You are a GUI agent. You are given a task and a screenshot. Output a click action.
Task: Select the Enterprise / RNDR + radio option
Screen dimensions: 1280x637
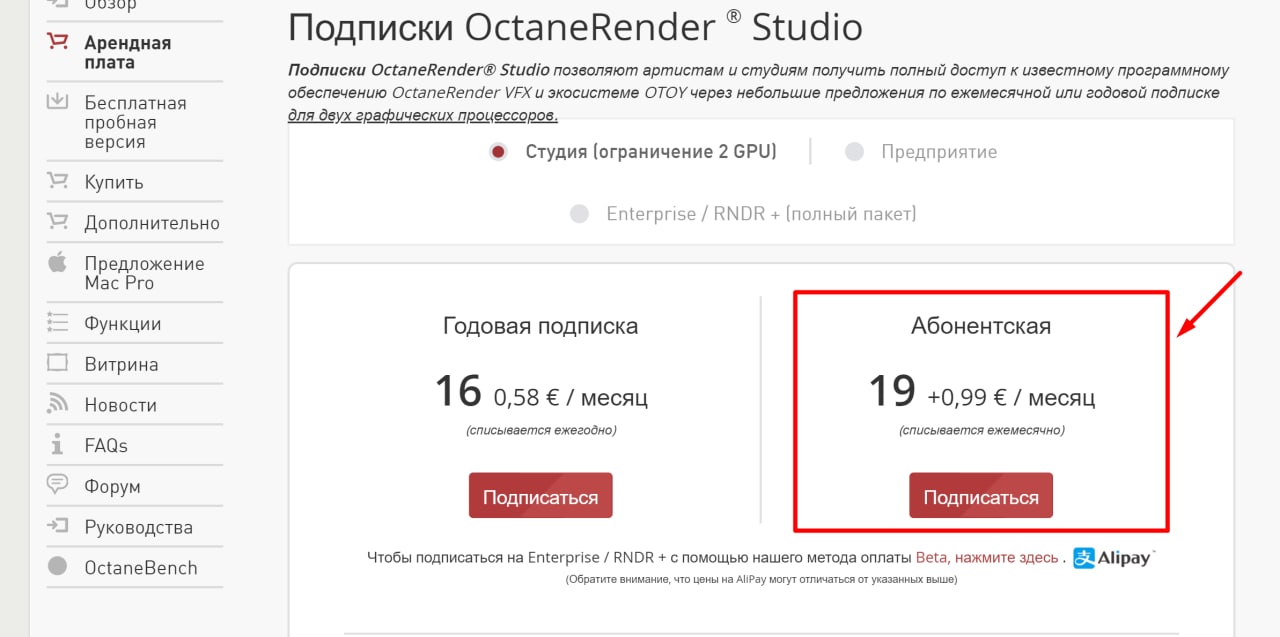coord(579,214)
